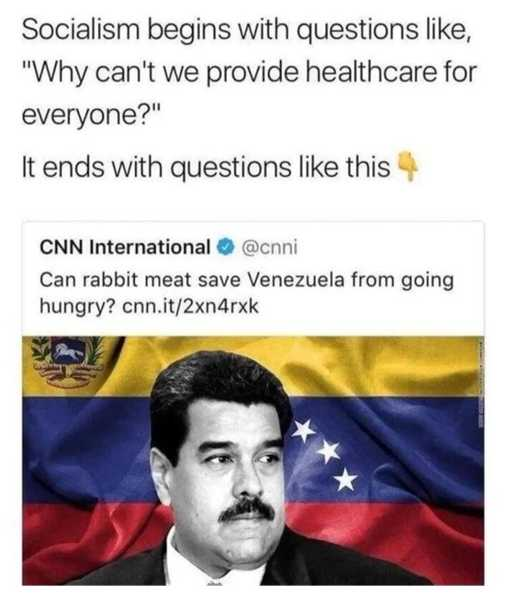The image size is (506, 600).
Task: Click the bottom white star on flag
Action: [345, 479]
